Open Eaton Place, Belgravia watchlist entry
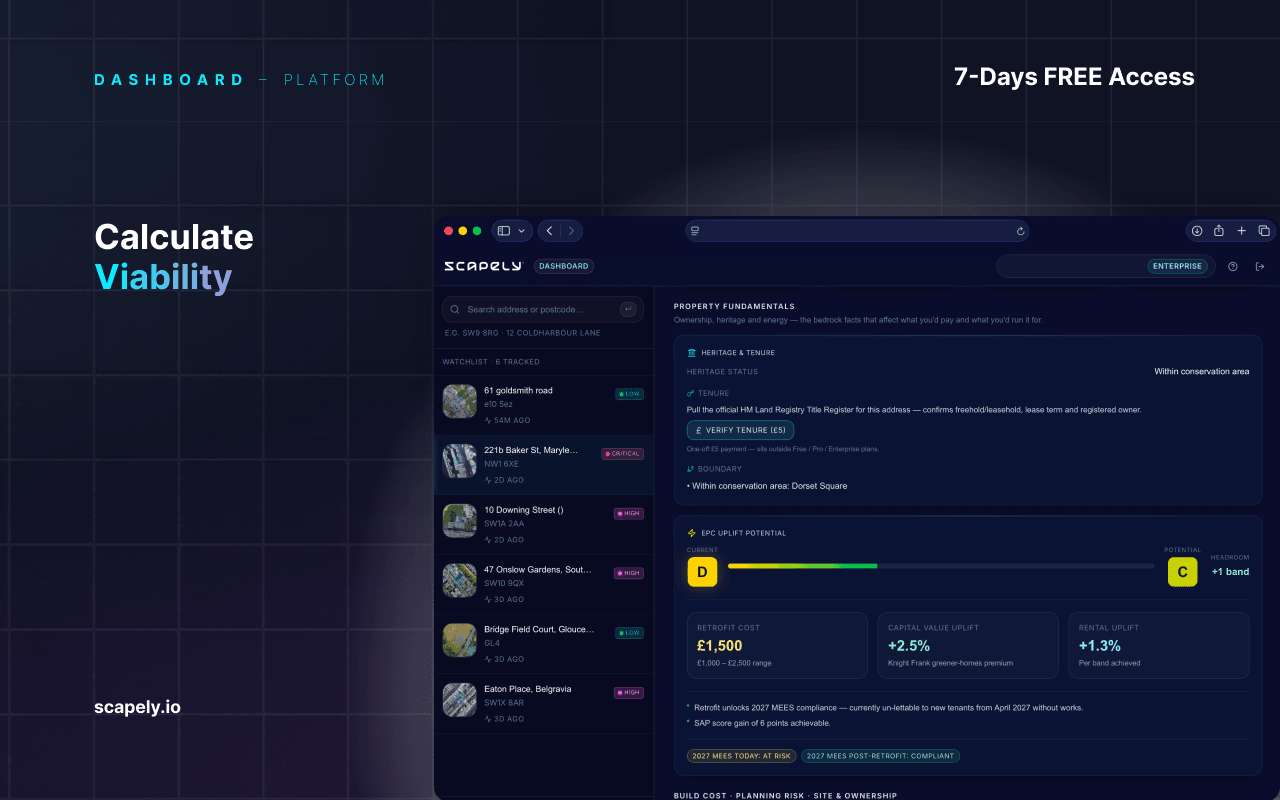The width and height of the screenshot is (1280, 800). (x=543, y=703)
